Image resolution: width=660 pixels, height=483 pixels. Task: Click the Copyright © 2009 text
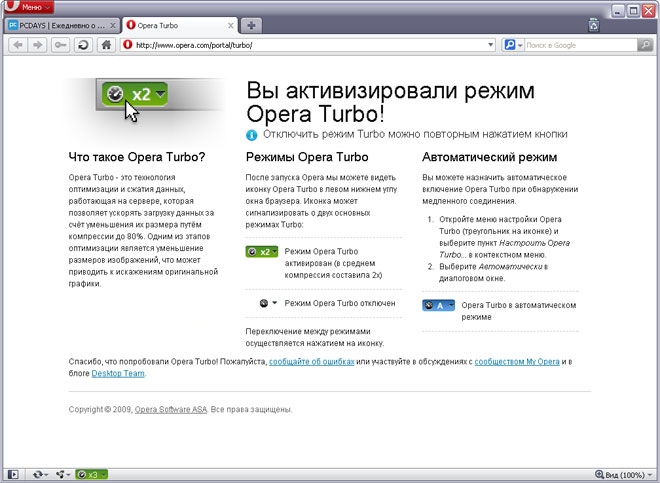pos(101,409)
